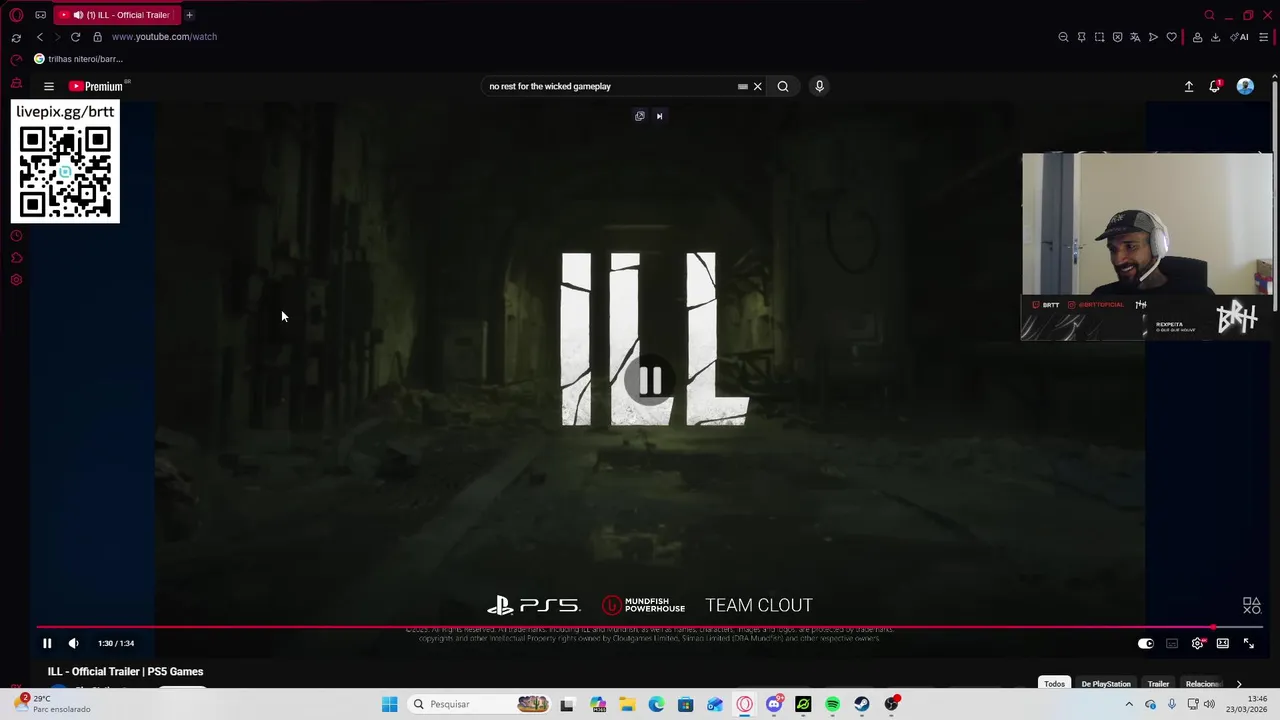Reload the page from the address bar

pos(75,37)
